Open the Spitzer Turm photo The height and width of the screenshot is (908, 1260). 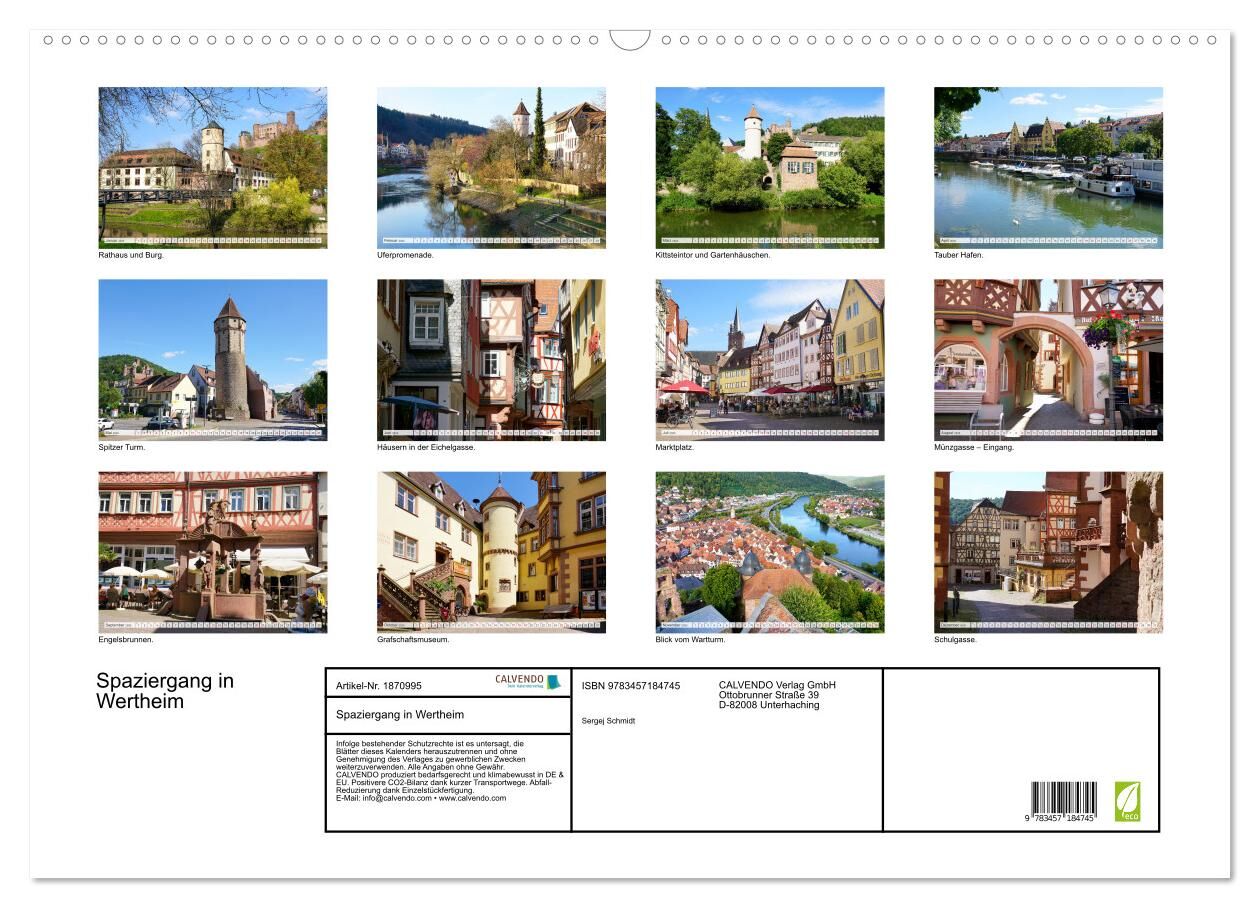click(212, 359)
